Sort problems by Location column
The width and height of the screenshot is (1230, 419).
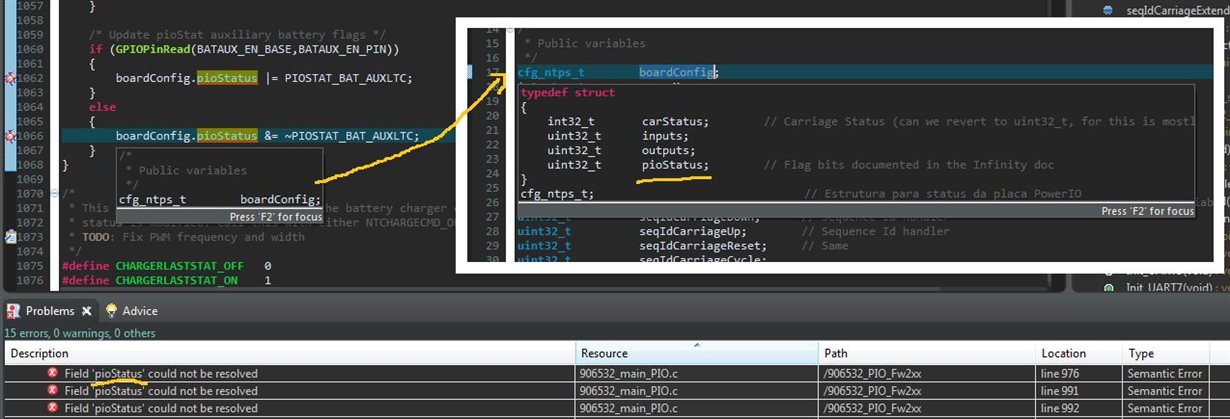(1079, 353)
